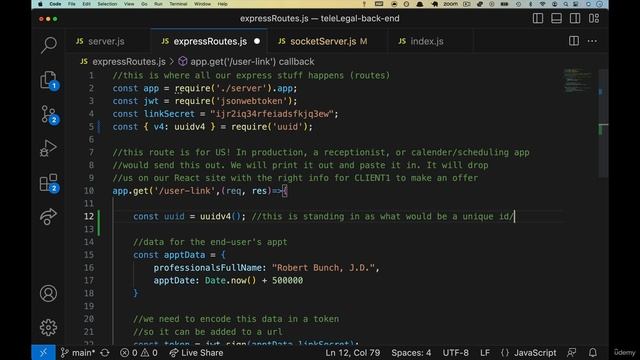Open the Search view in activity bar

[49, 45]
